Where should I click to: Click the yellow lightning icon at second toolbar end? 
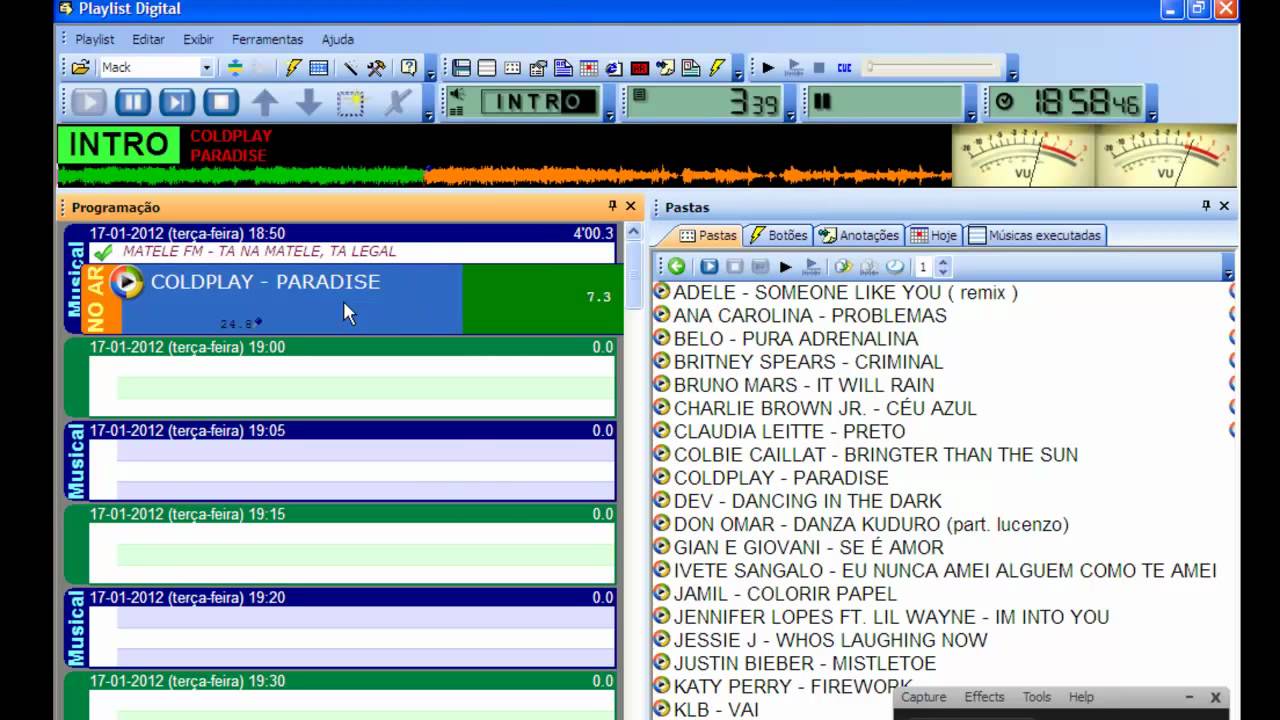tap(717, 68)
